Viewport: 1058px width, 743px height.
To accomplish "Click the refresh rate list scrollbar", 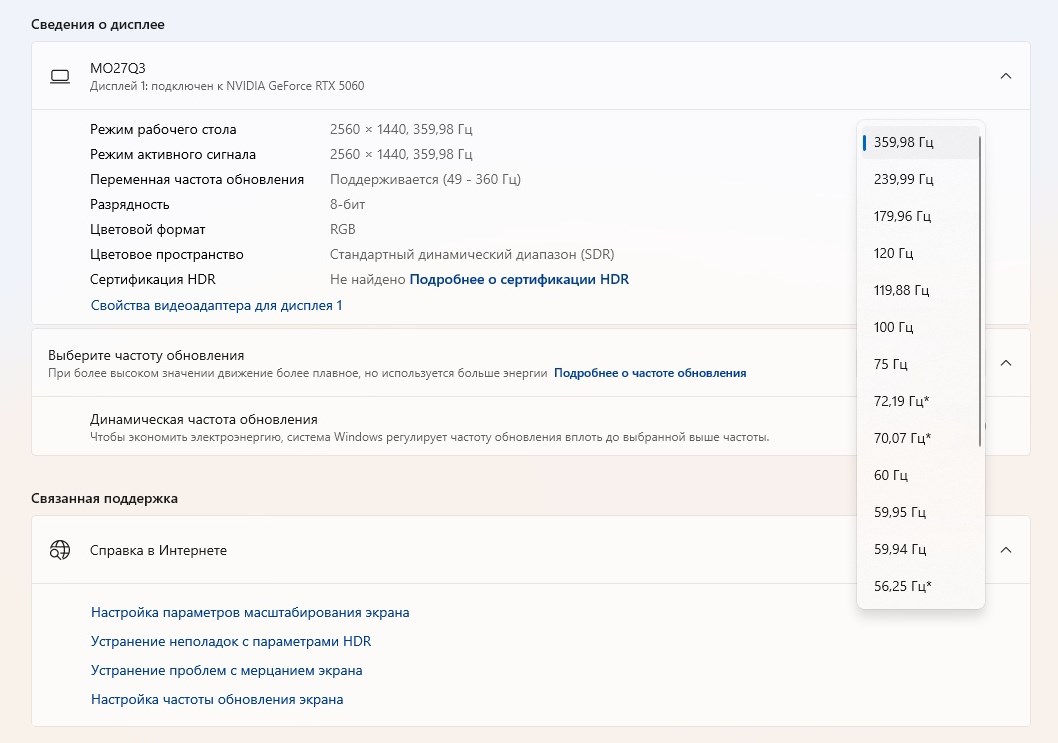I will coord(980,291).
